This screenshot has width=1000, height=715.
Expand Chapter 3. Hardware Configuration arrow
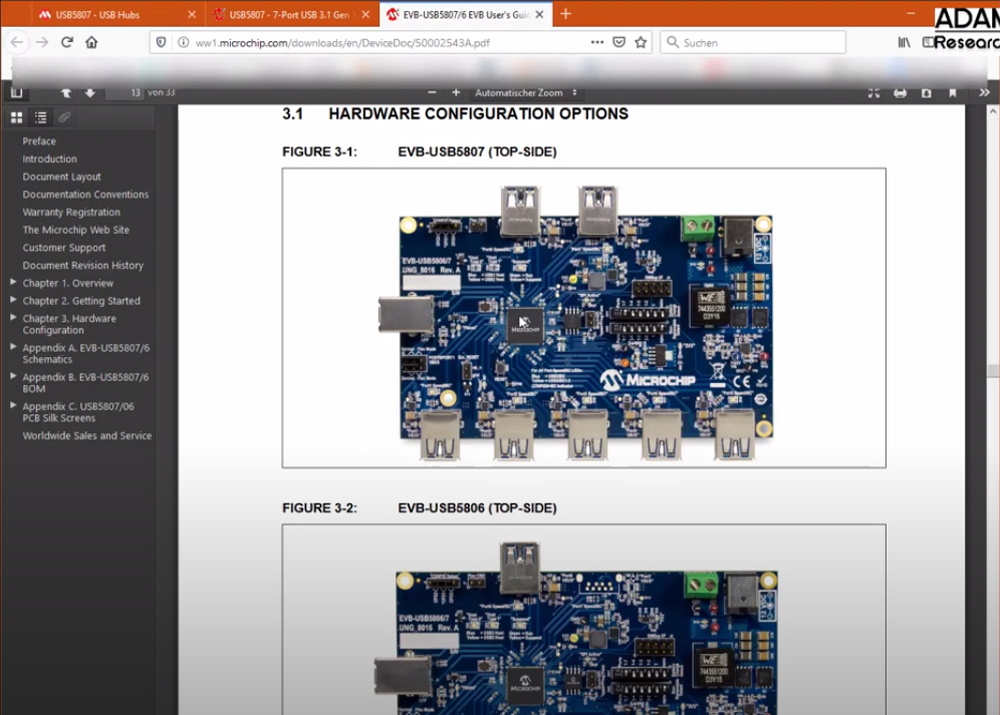(x=13, y=317)
